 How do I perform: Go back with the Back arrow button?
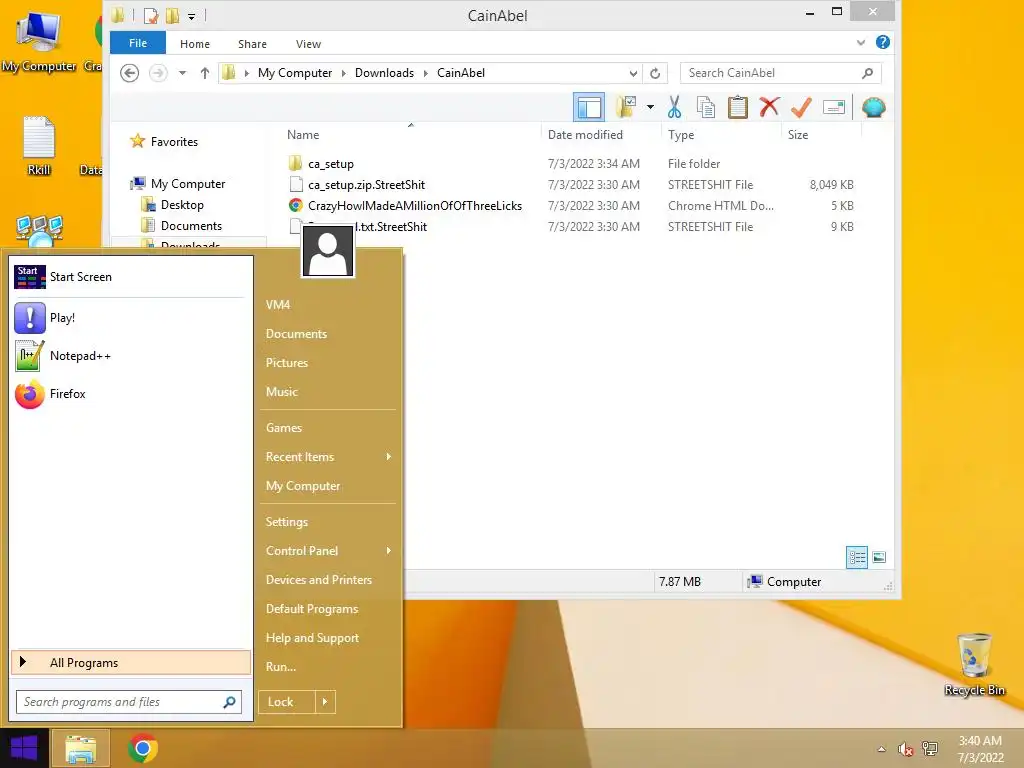[x=129, y=73]
